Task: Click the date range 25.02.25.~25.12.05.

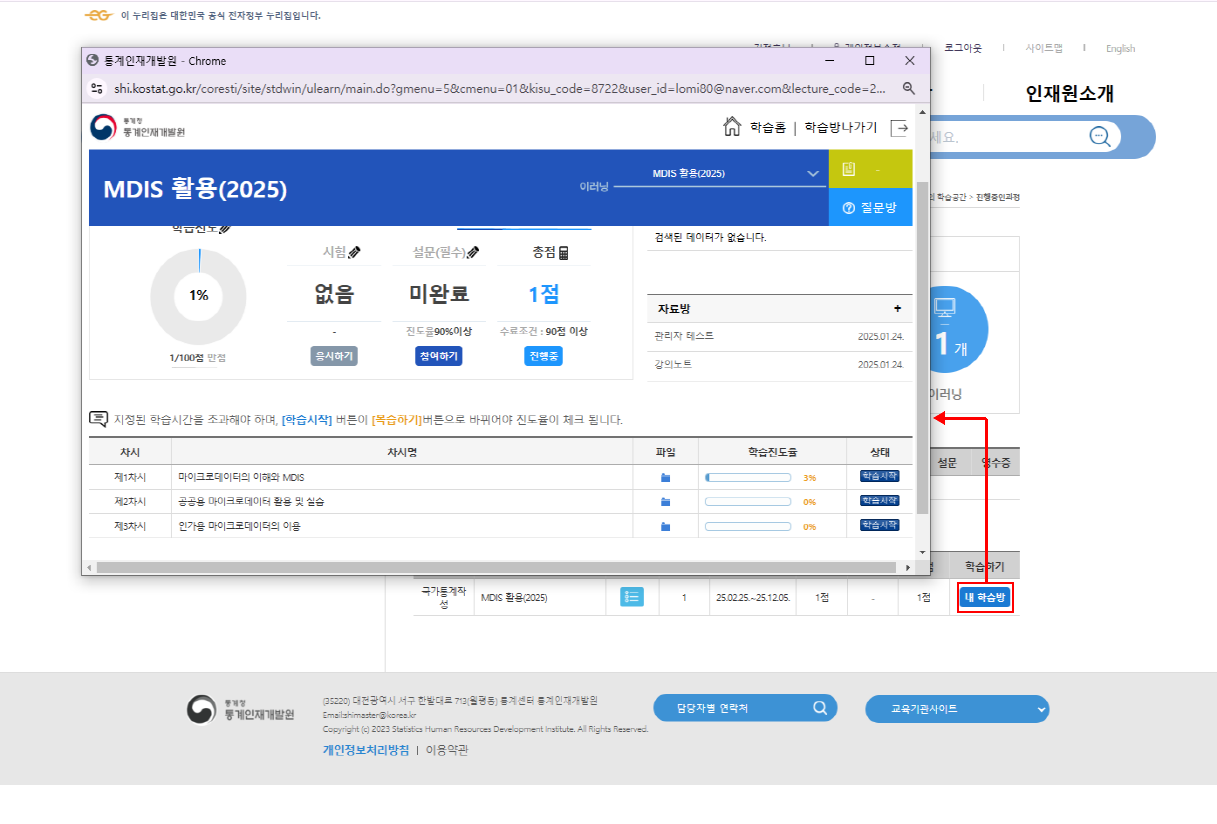Action: [x=753, y=598]
